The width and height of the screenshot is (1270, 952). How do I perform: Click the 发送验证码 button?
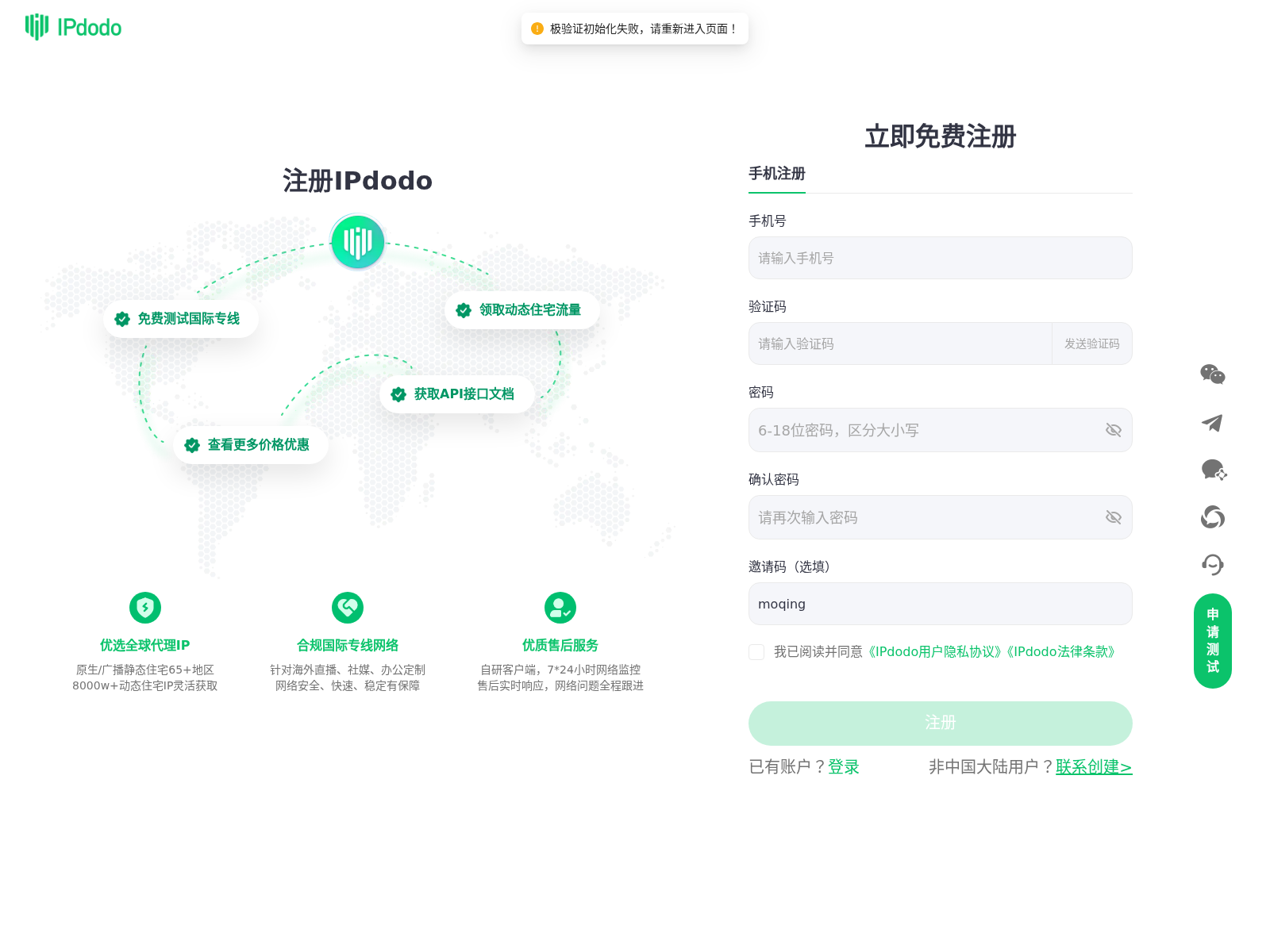tap(1092, 344)
